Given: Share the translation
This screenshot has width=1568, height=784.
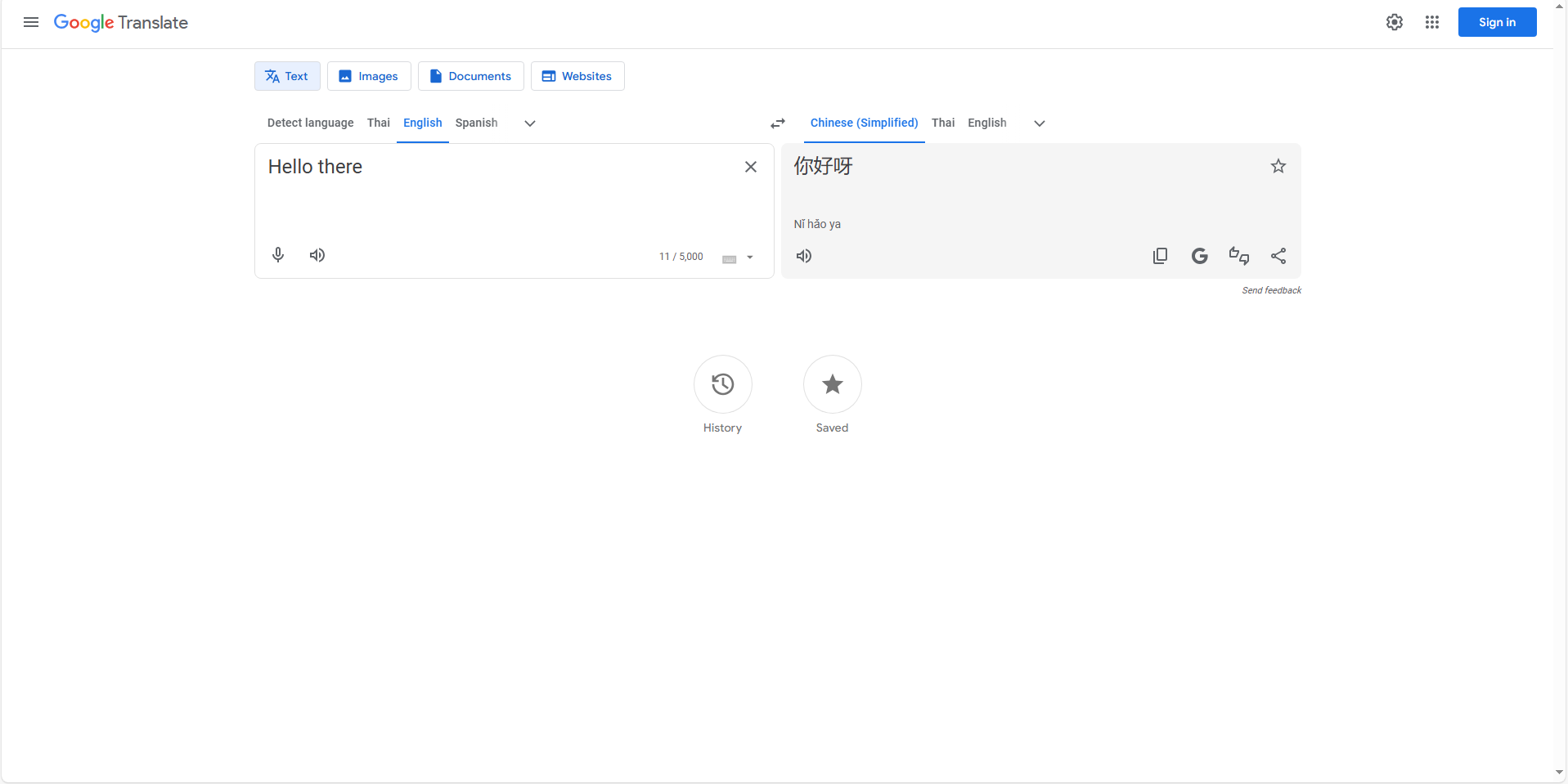Looking at the screenshot, I should [1278, 256].
